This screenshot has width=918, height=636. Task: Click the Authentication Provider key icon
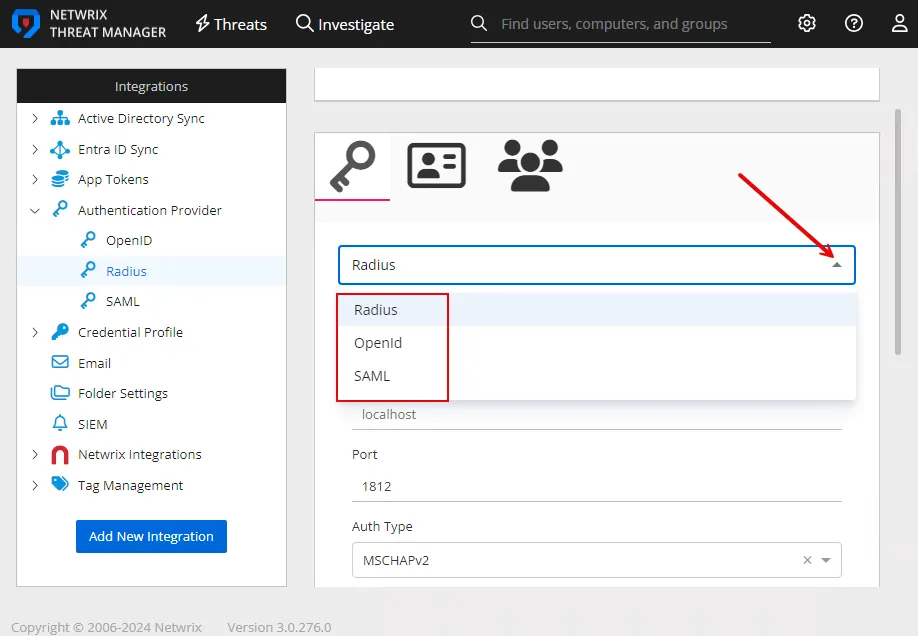tap(60, 210)
